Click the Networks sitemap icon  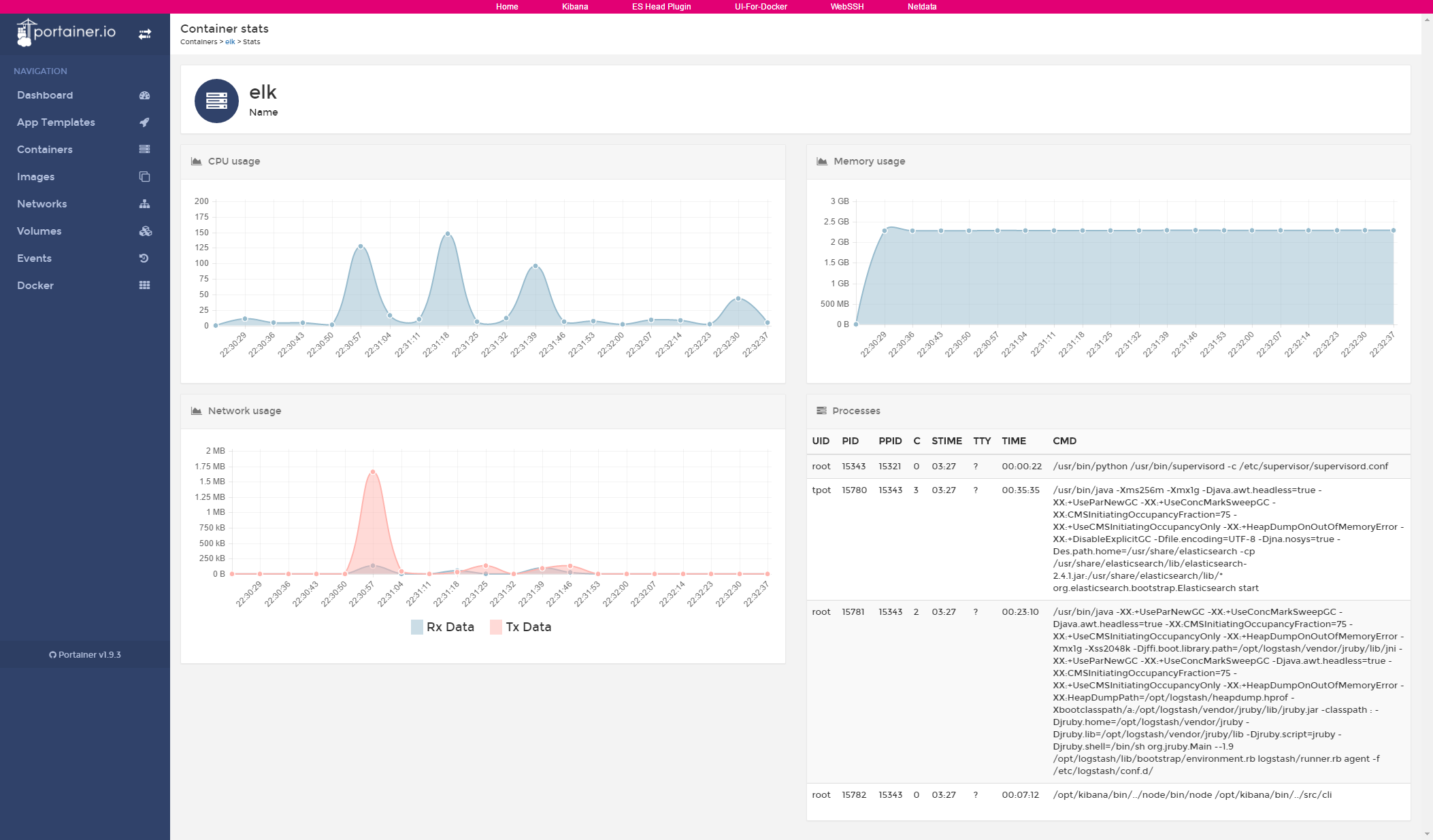144,204
